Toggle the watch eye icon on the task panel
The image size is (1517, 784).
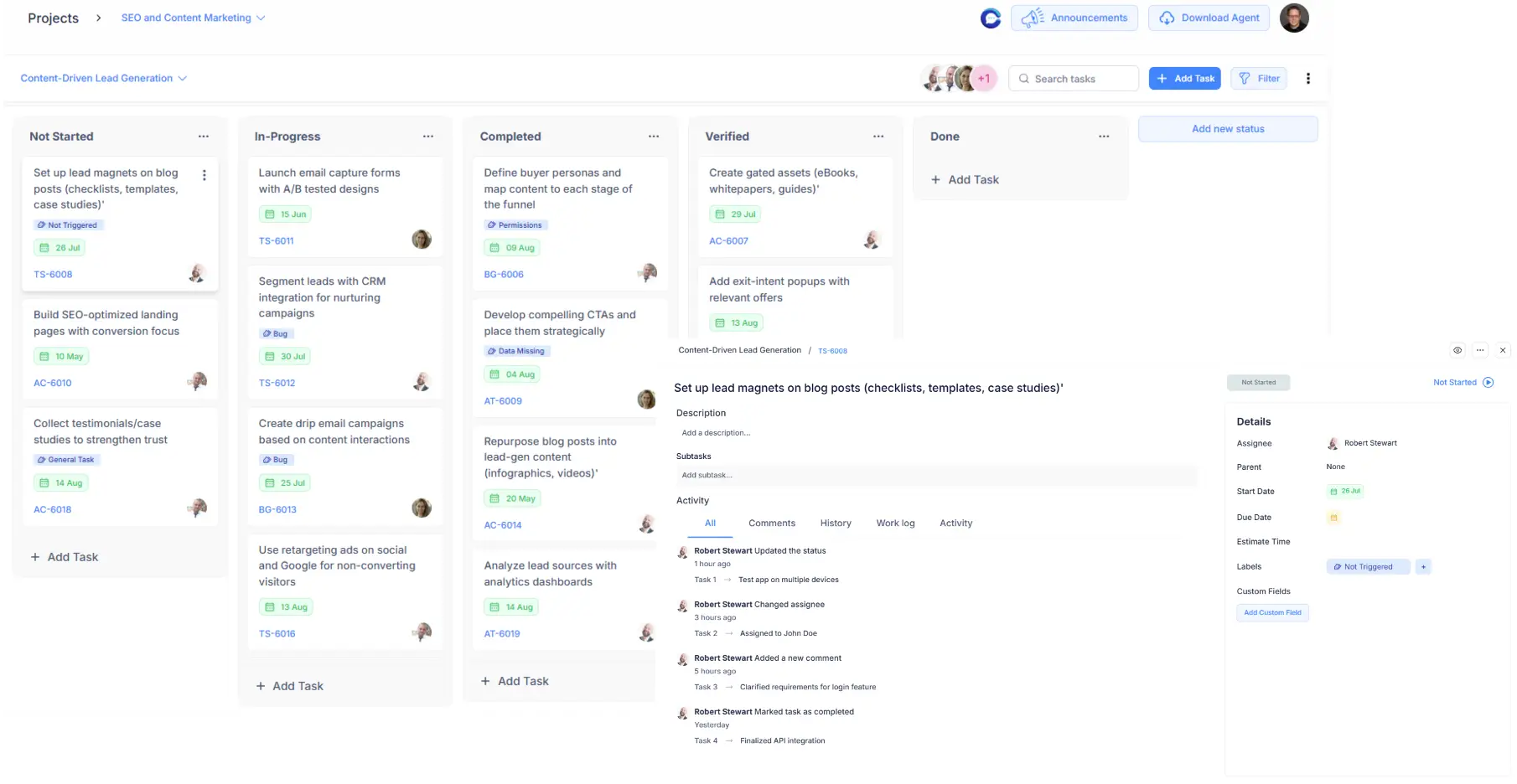click(1457, 350)
